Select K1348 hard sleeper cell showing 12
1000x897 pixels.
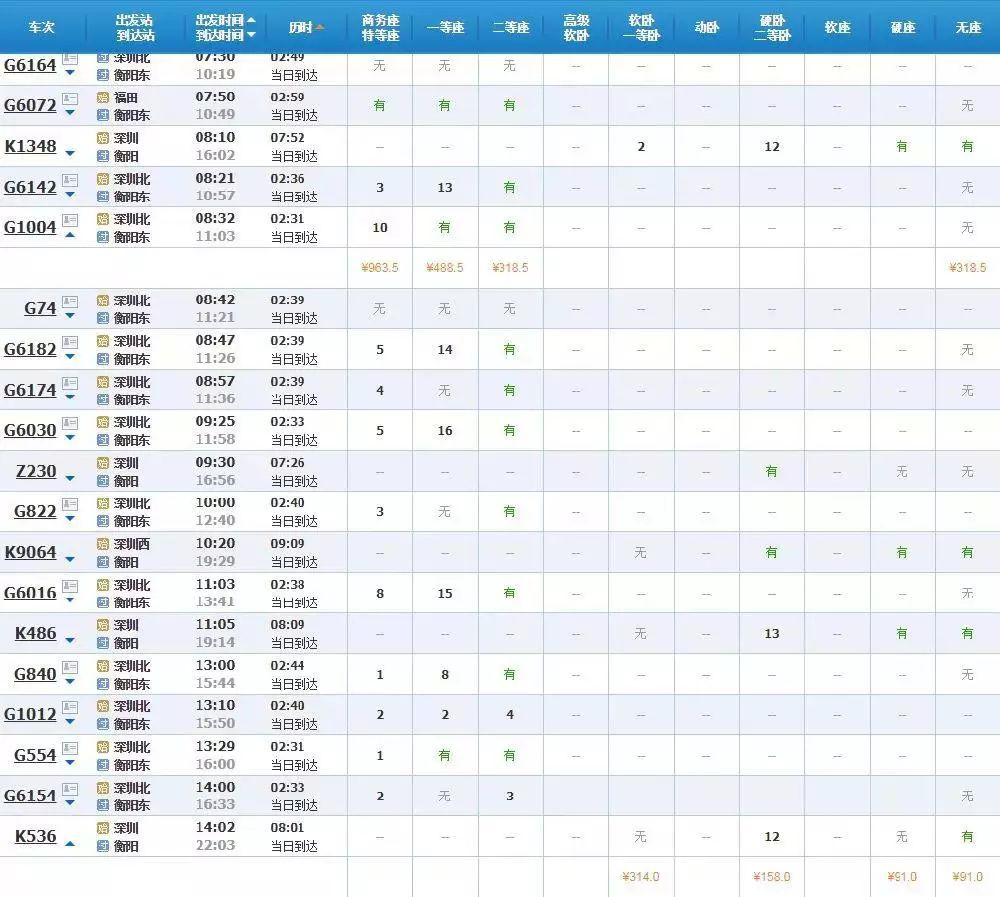coord(771,147)
